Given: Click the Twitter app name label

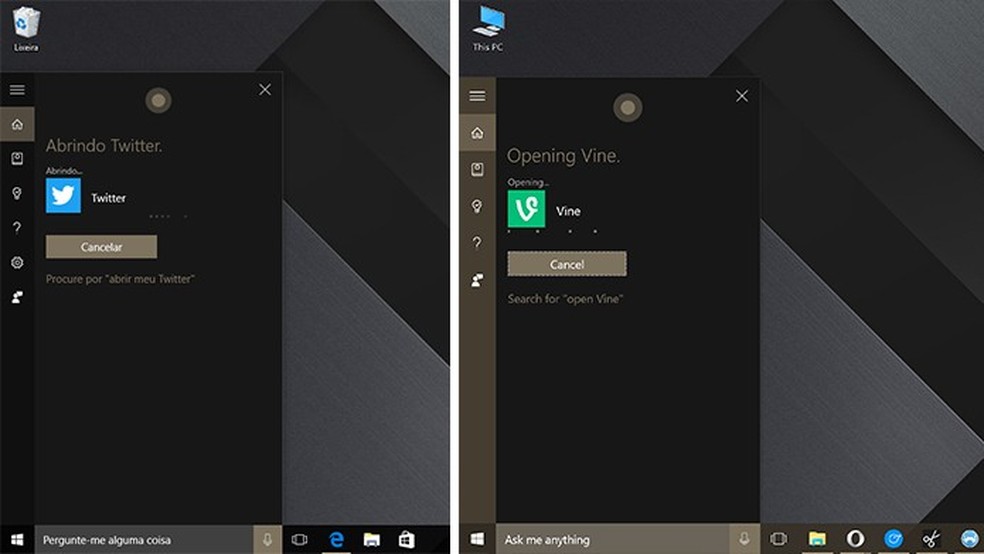Looking at the screenshot, I should [x=109, y=198].
